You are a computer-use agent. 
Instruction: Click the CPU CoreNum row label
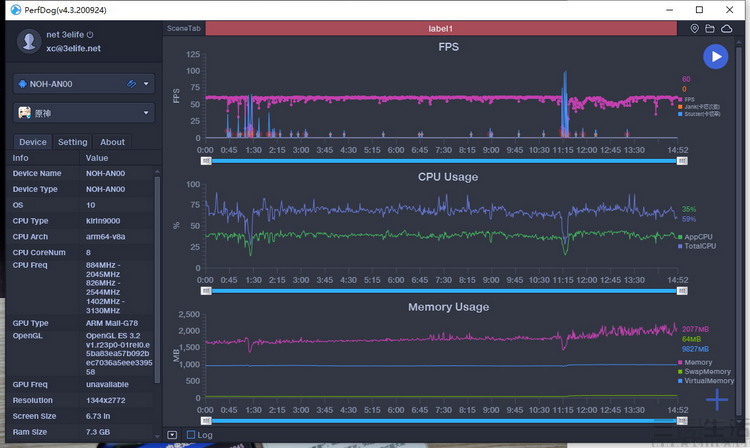click(39, 252)
